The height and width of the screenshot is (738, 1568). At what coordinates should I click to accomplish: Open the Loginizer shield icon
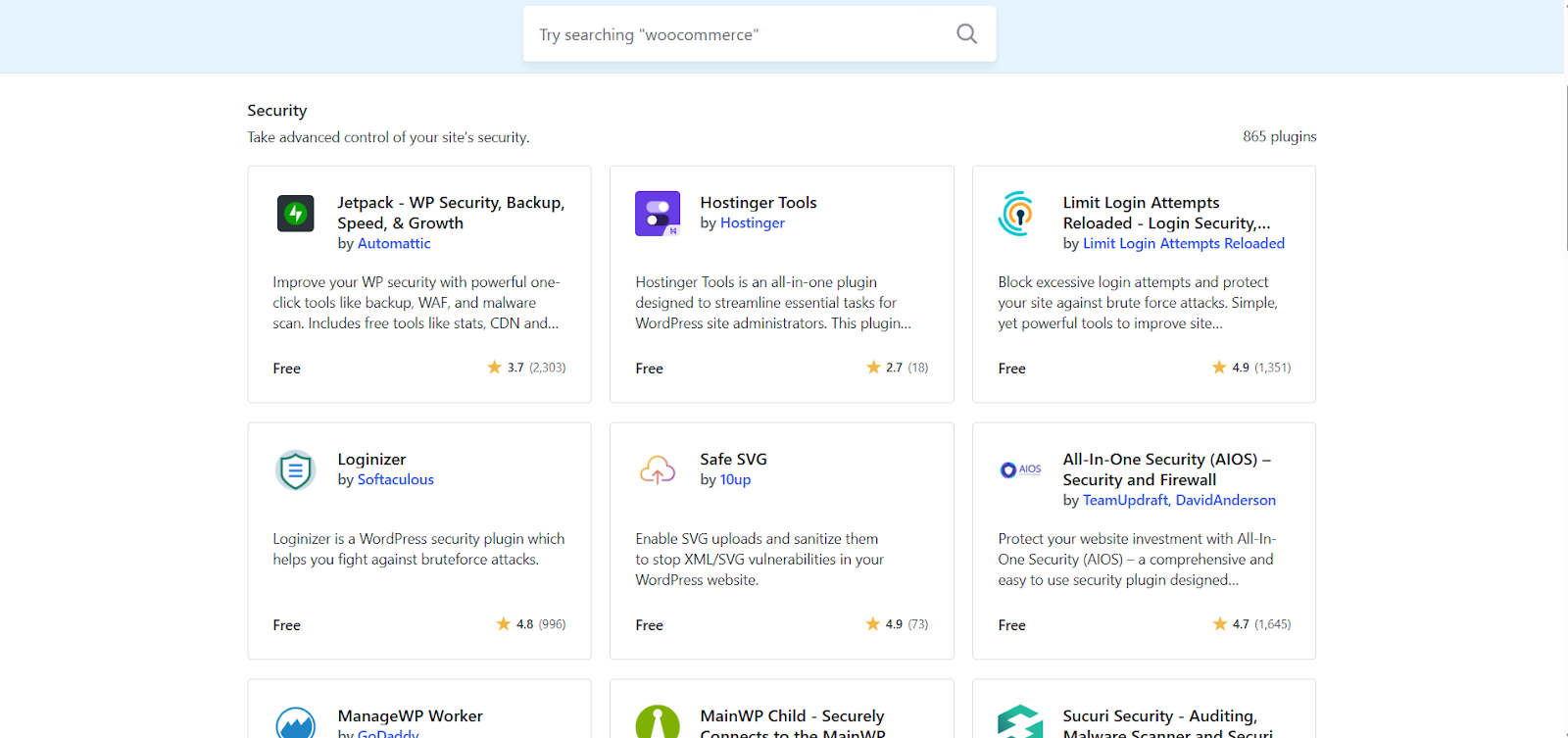pyautogui.click(x=295, y=470)
